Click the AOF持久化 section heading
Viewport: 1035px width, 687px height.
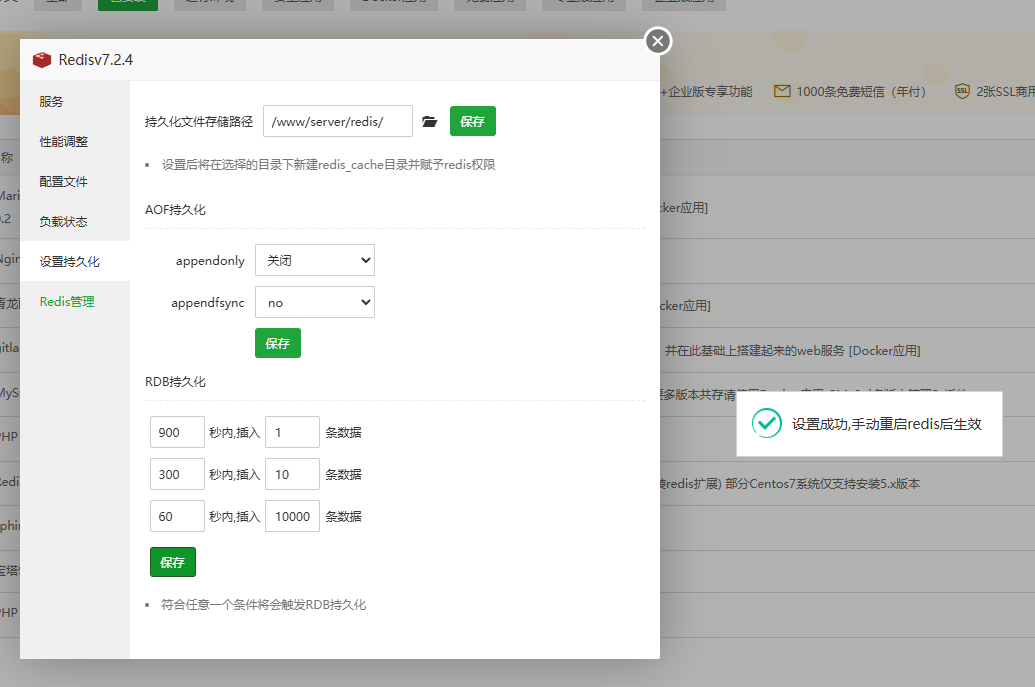(x=176, y=210)
